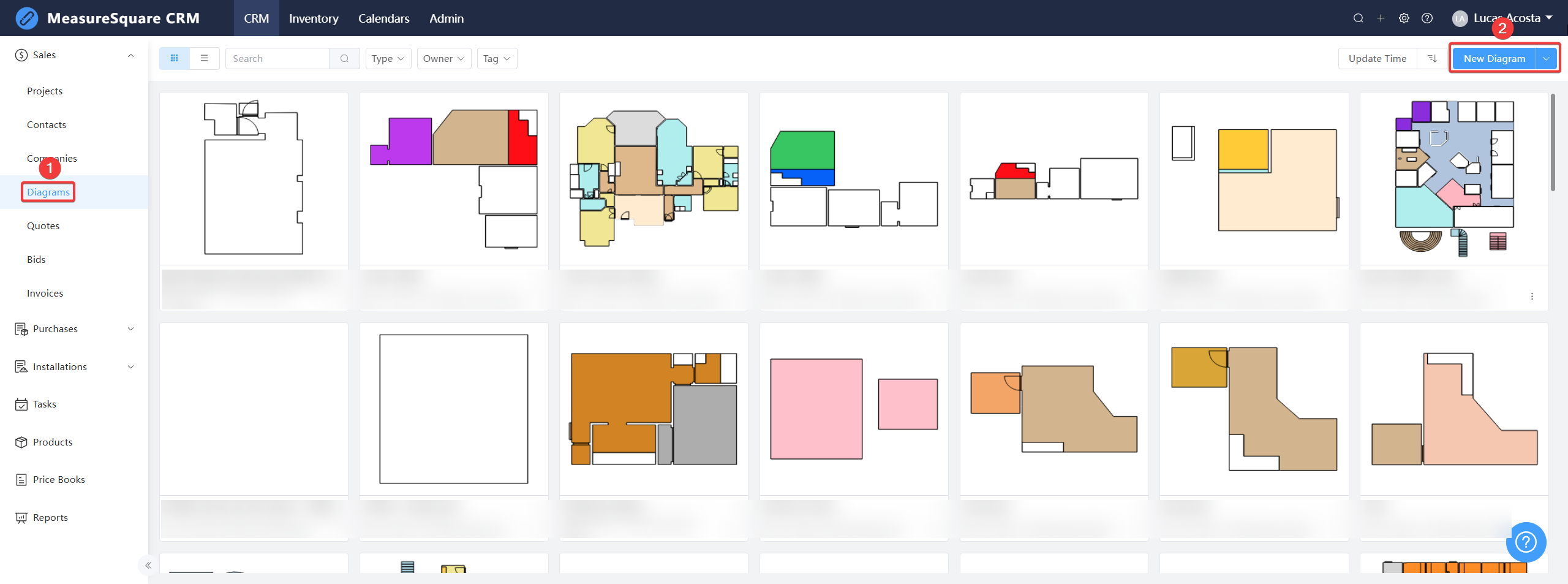
Task: Open the help question mark icon in header
Action: coord(1427,18)
